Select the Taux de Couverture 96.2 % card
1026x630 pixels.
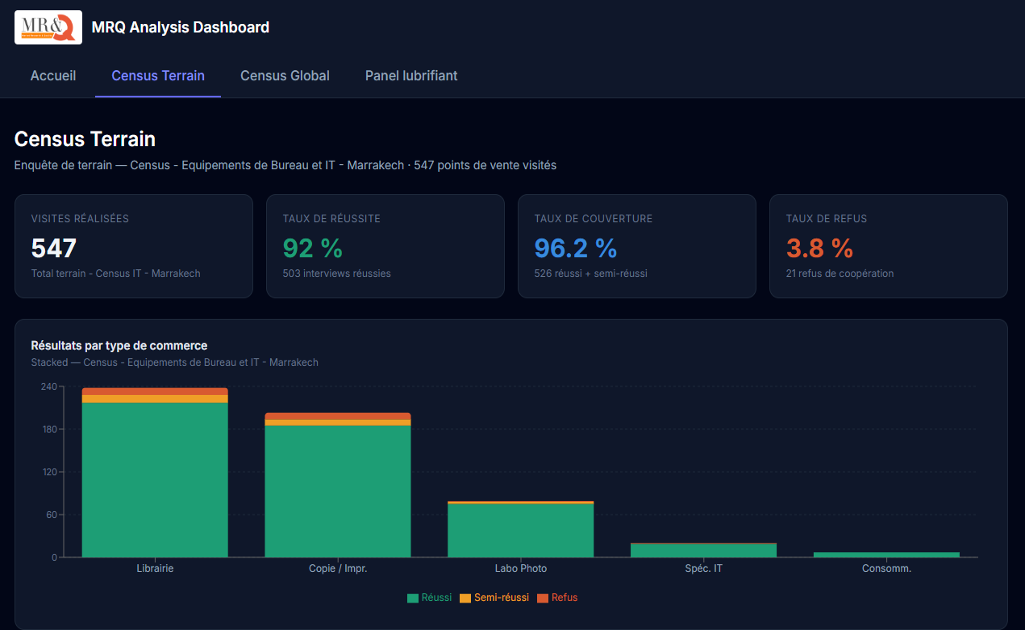(x=636, y=246)
